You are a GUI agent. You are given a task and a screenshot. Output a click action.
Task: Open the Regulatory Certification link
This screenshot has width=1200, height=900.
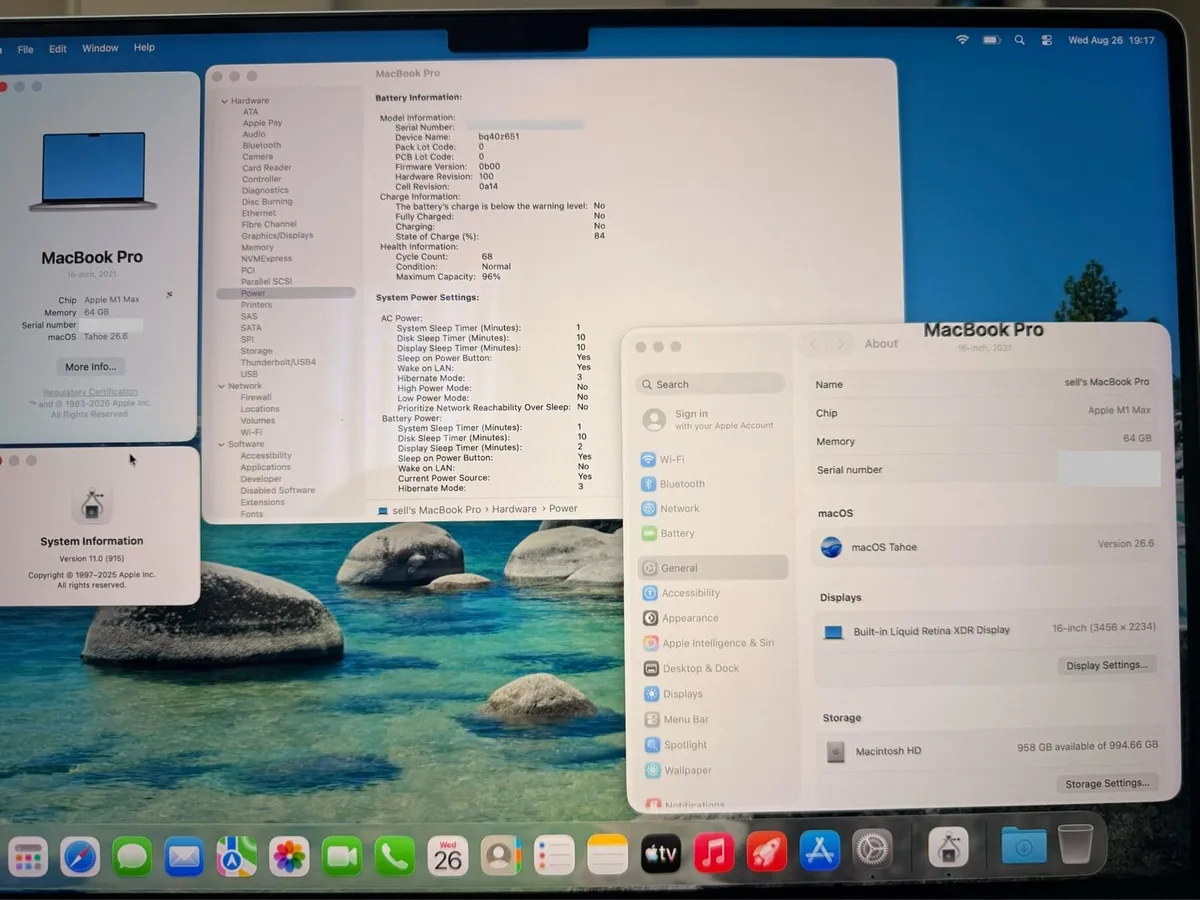(x=90, y=392)
